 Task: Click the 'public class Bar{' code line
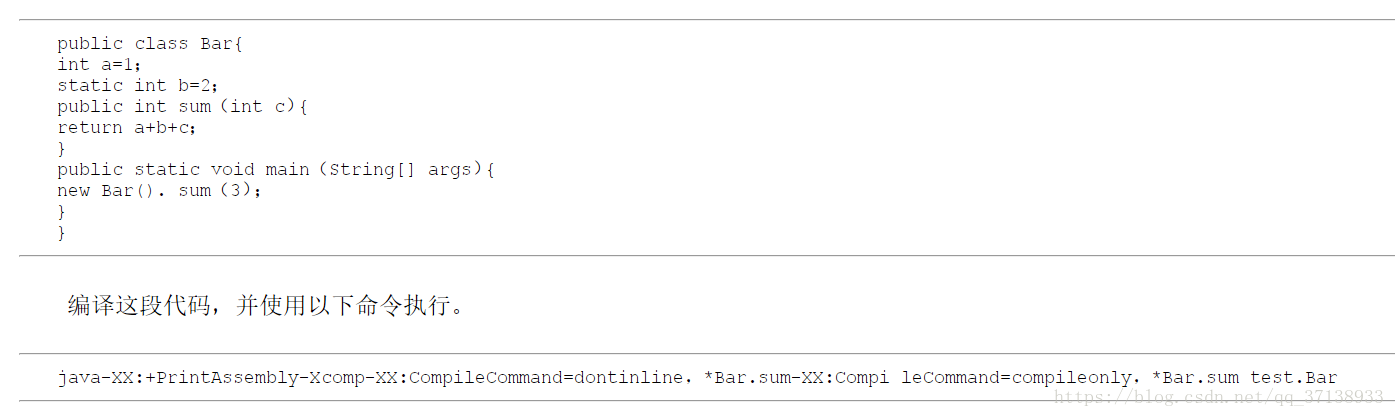tap(150, 44)
